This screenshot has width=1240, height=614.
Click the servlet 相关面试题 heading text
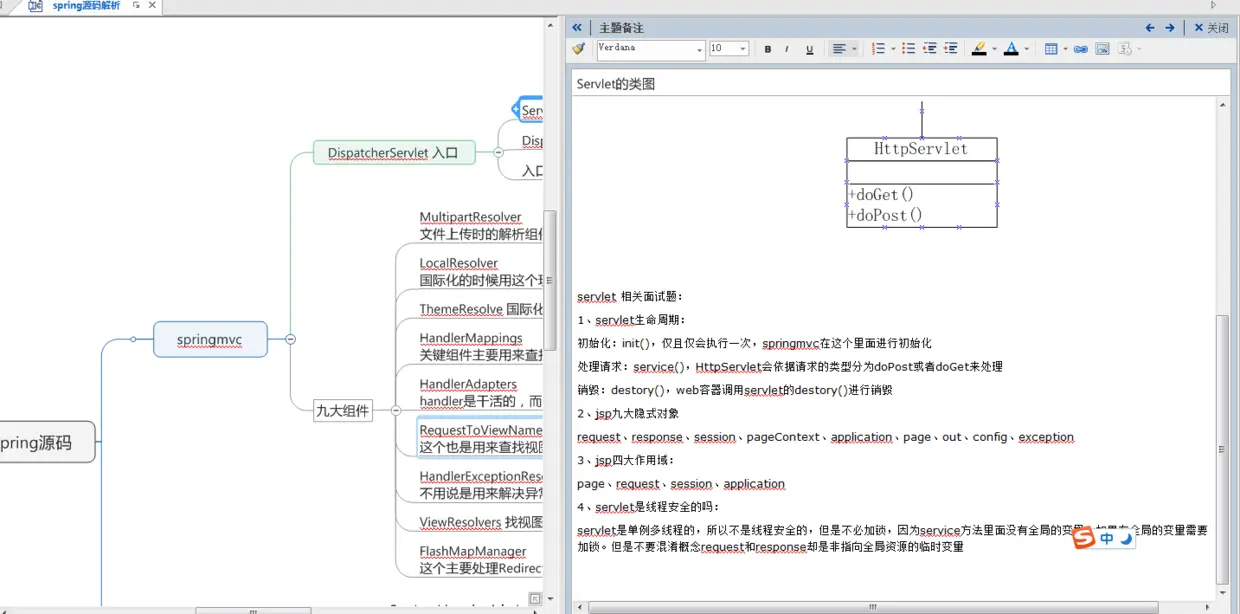[x=630, y=297]
